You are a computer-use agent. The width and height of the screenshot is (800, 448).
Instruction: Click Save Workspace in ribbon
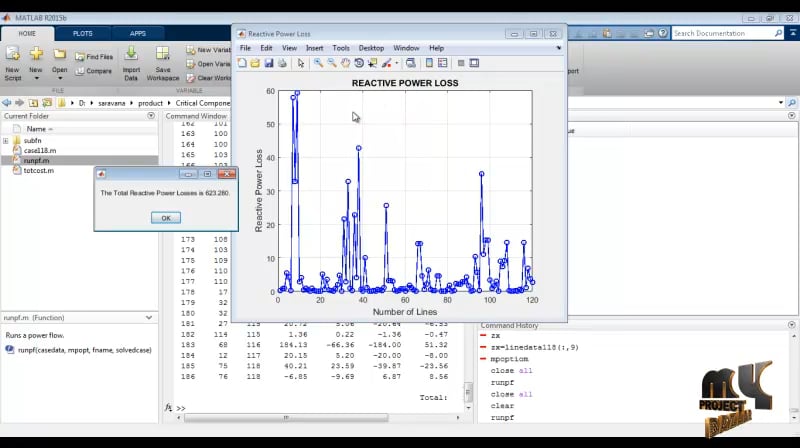click(x=163, y=64)
